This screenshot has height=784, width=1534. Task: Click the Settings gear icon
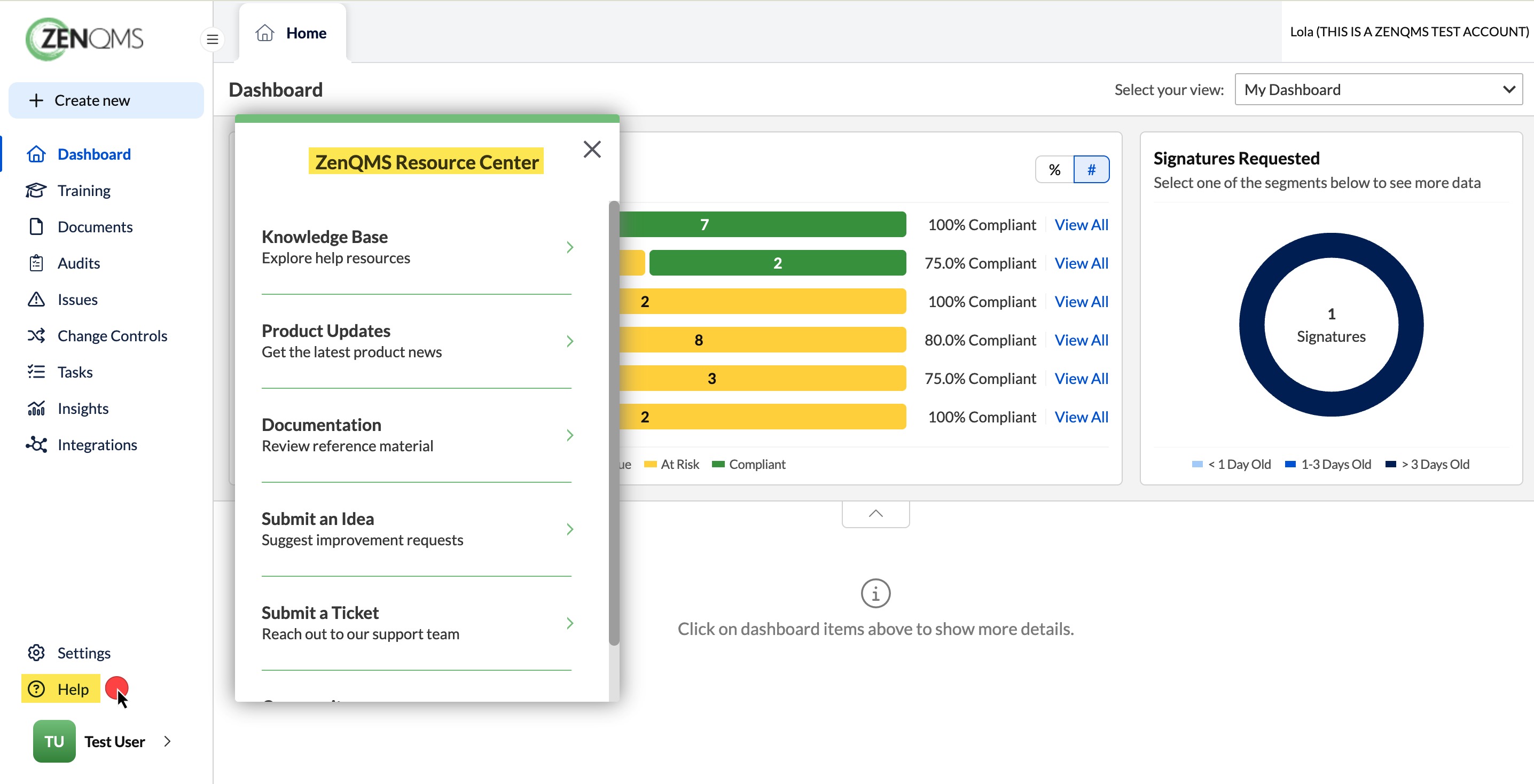pyautogui.click(x=36, y=653)
